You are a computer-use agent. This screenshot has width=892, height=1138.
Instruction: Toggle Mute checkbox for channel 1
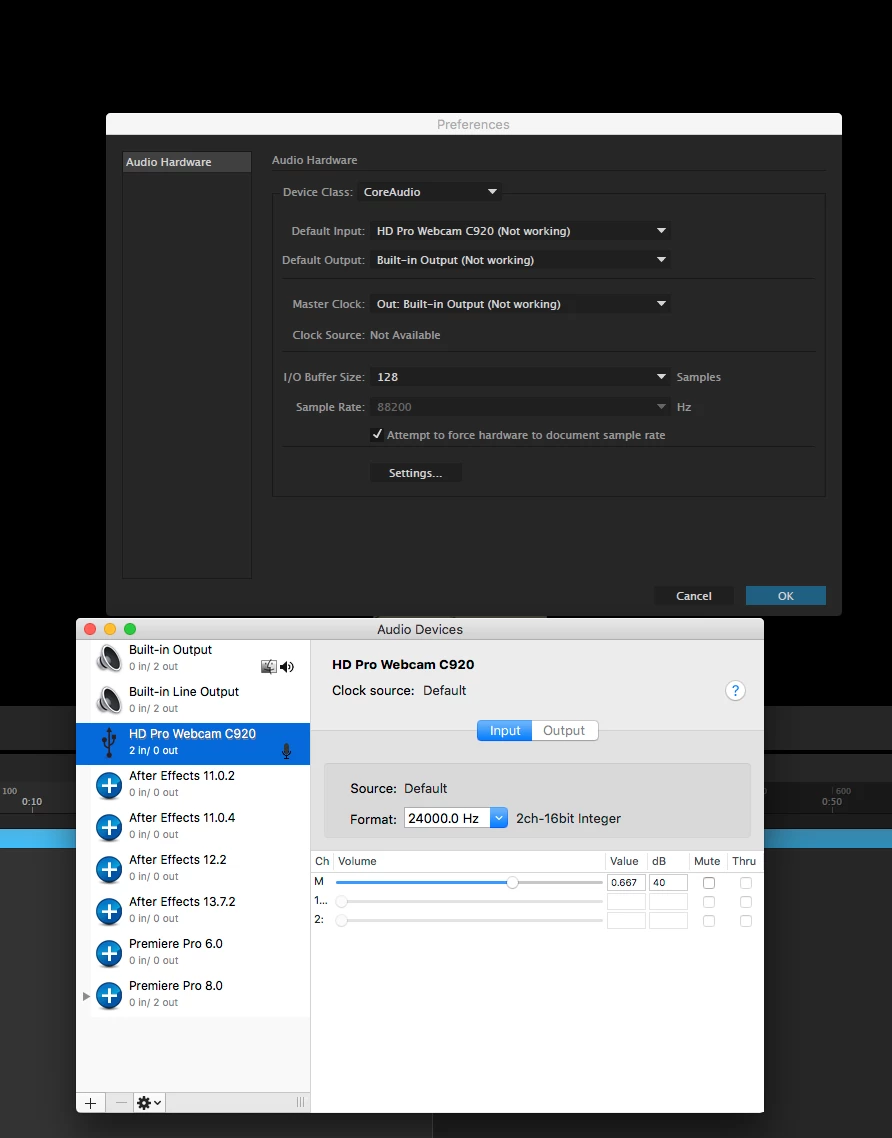click(x=709, y=901)
